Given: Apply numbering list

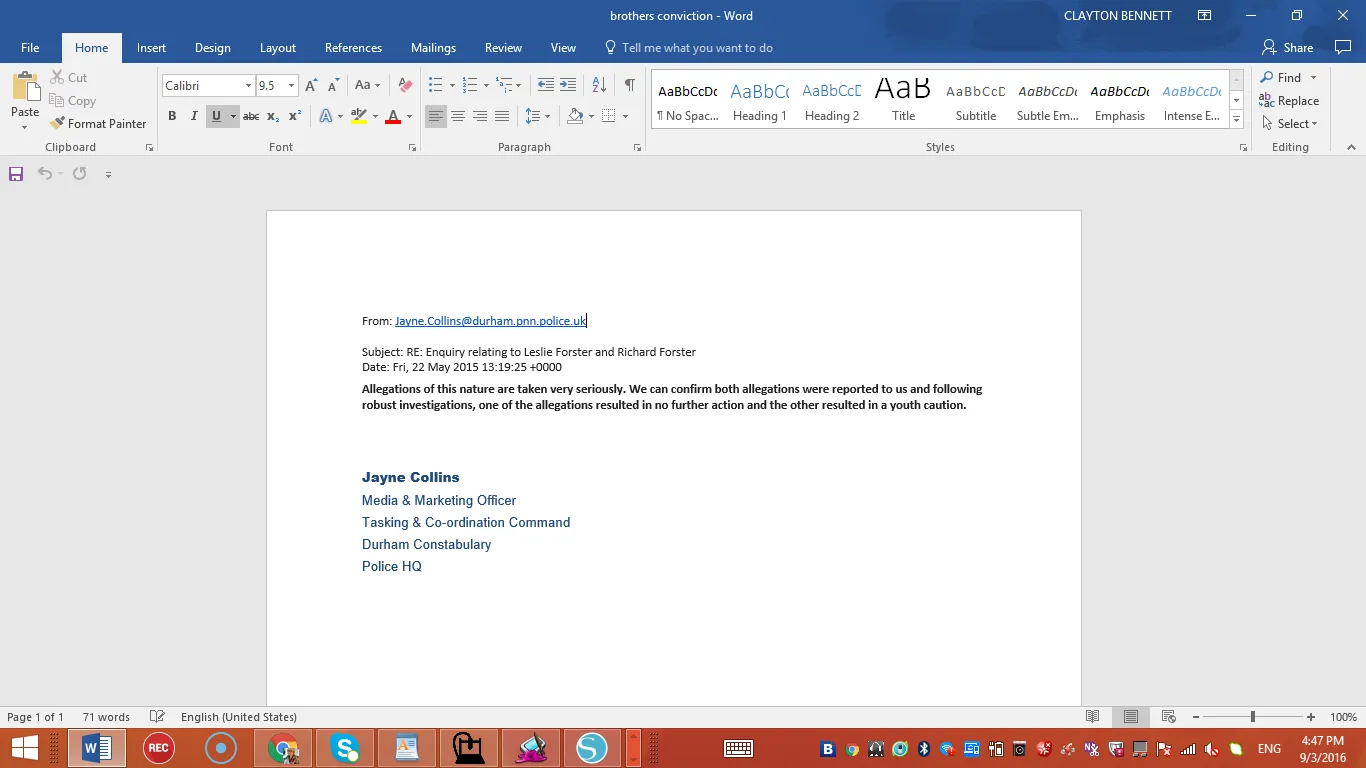Looking at the screenshot, I should coord(470,85).
